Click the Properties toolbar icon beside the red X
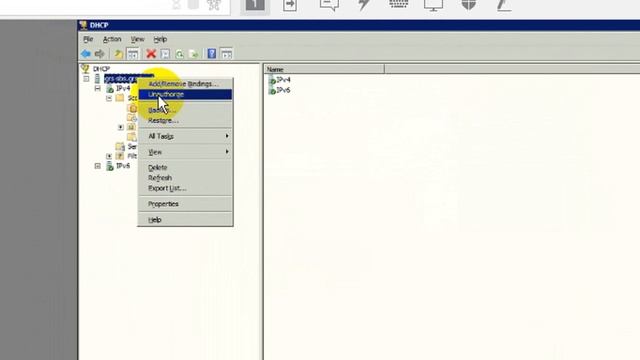Image resolution: width=640 pixels, height=360 pixels. click(x=165, y=54)
